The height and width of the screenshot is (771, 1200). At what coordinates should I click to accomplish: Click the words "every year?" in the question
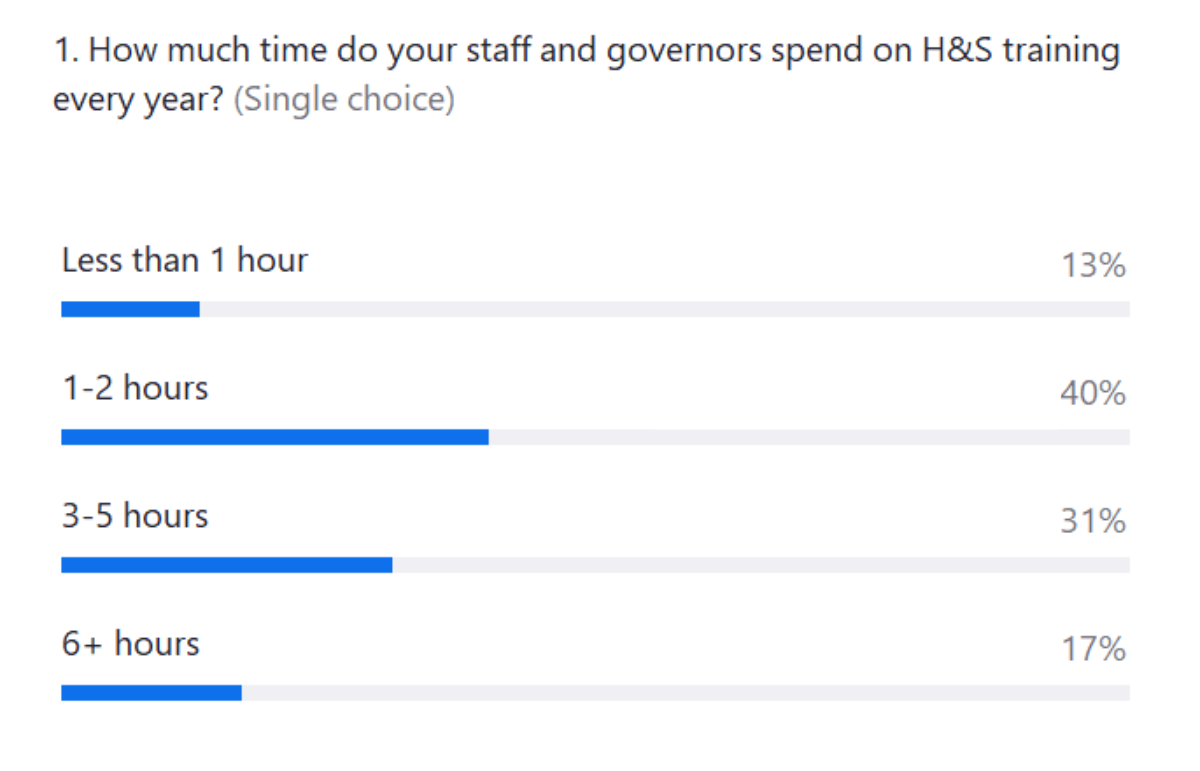click(x=138, y=101)
